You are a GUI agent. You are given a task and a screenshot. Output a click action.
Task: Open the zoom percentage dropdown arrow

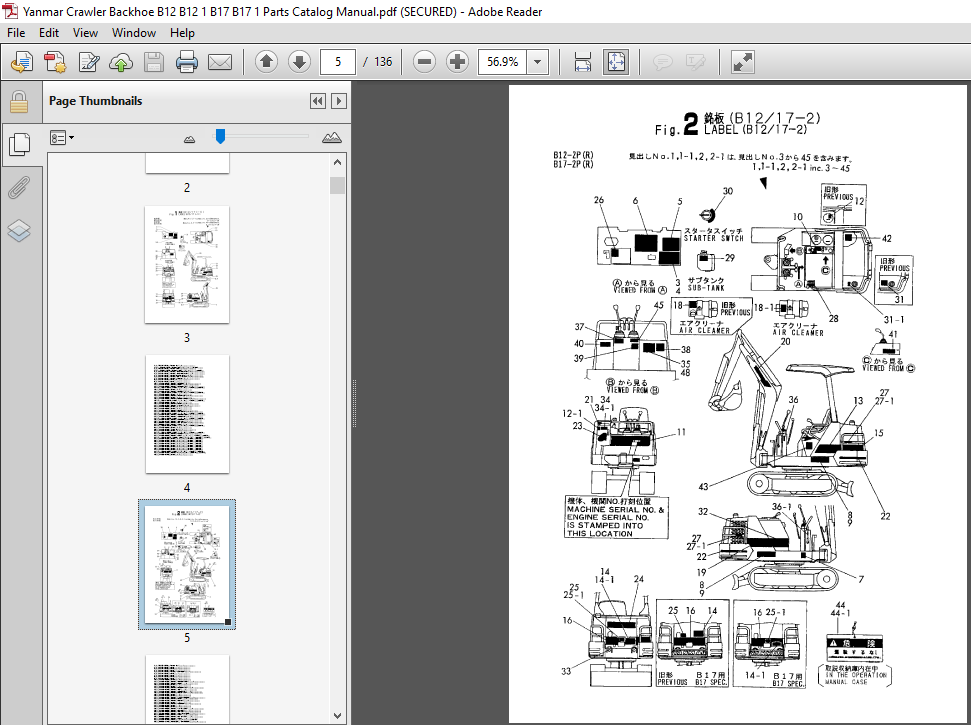538,61
